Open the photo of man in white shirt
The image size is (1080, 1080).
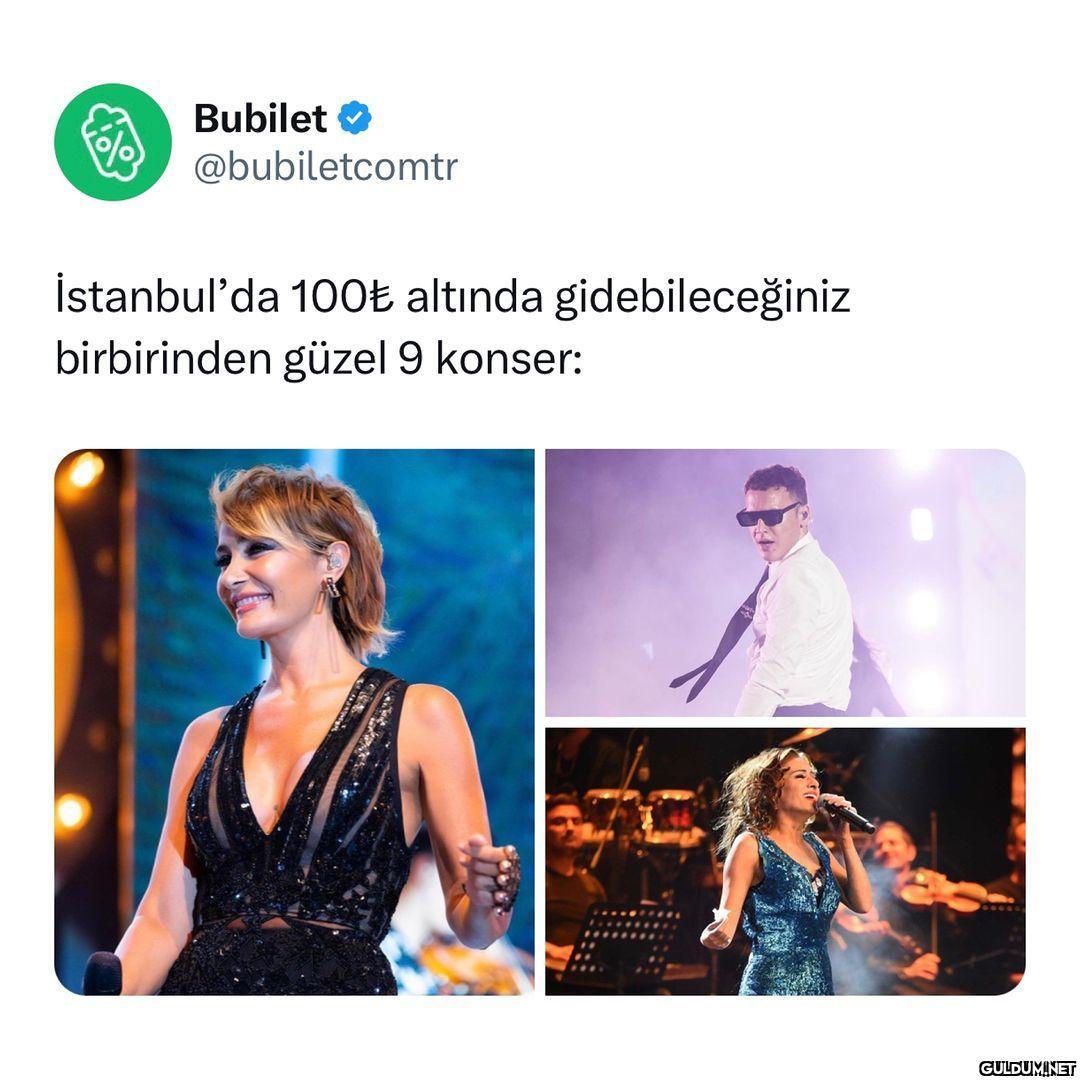(785, 583)
